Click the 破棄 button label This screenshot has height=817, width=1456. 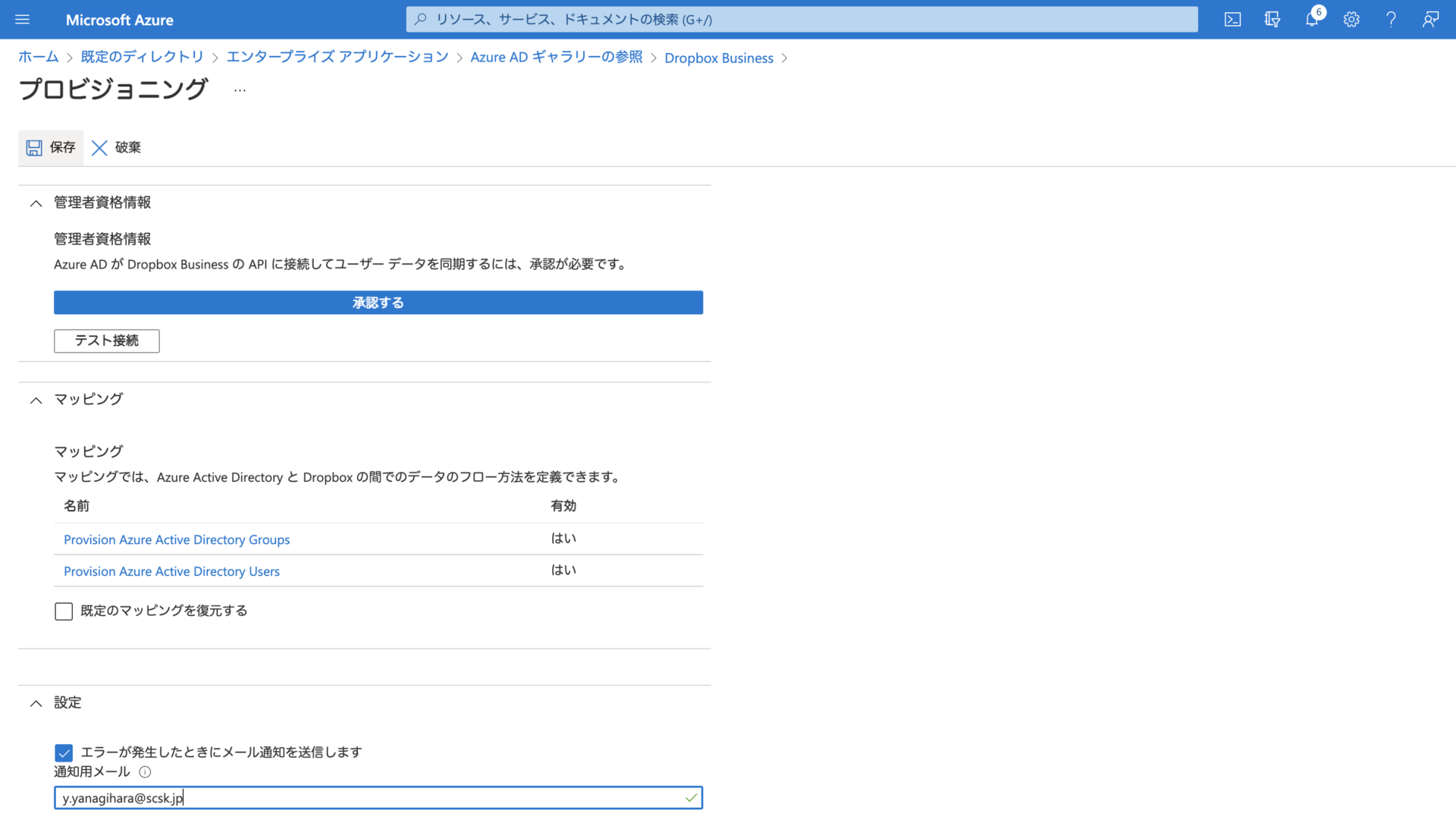click(128, 147)
